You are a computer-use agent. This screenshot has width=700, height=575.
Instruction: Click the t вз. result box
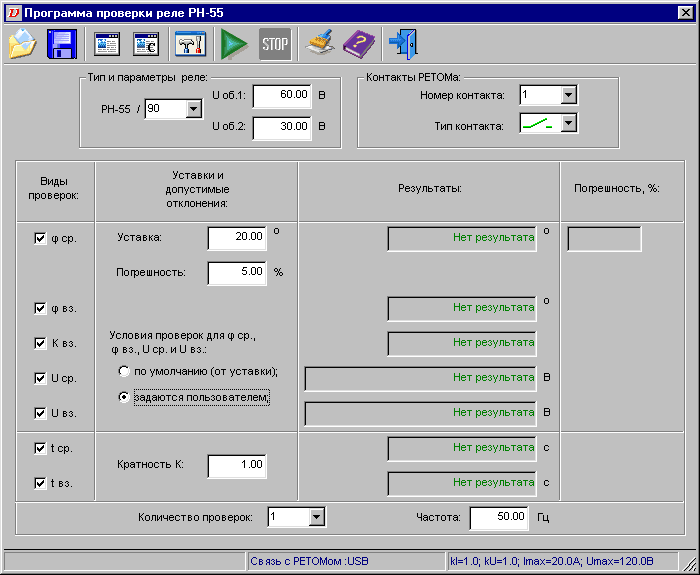click(462, 483)
